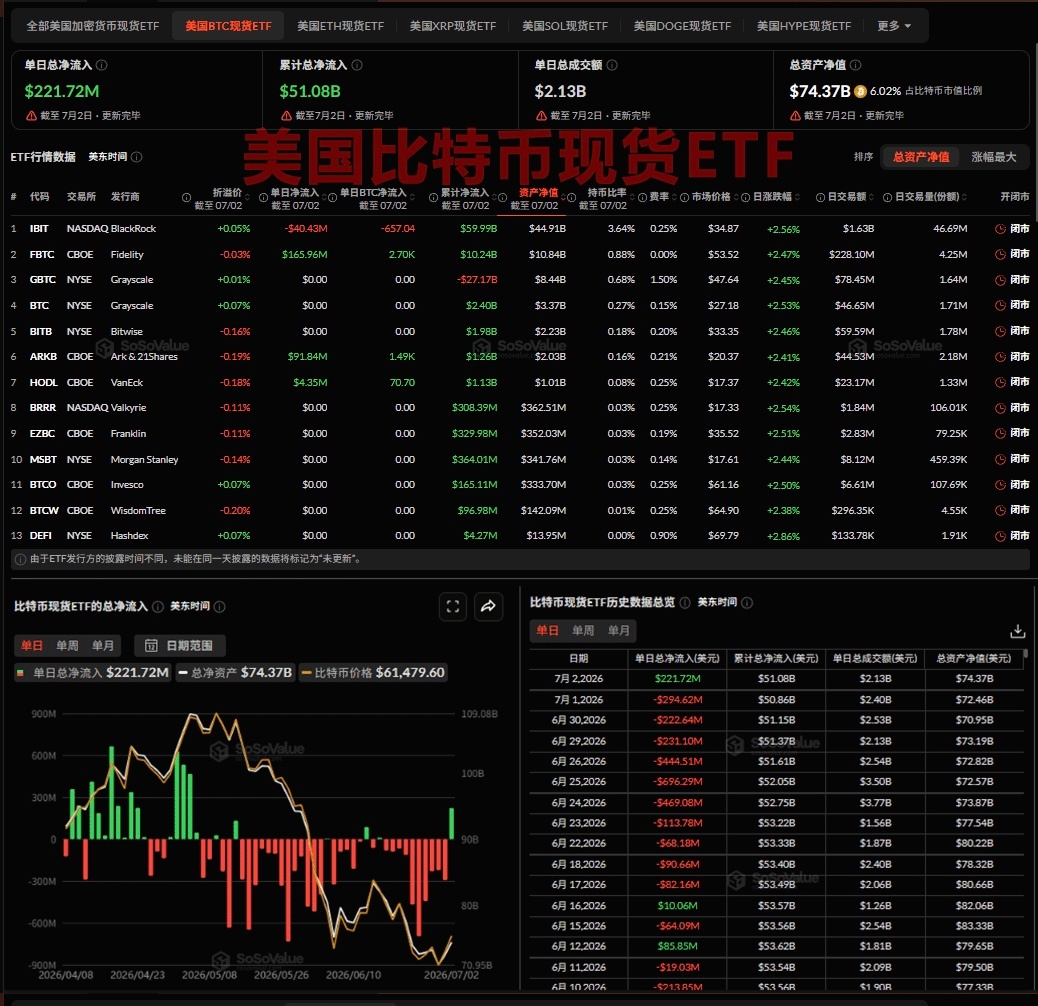Image resolution: width=1038 pixels, height=1006 pixels.
Task: Click the $10.06M cell for 6月 16
Action: pyautogui.click(x=677, y=905)
